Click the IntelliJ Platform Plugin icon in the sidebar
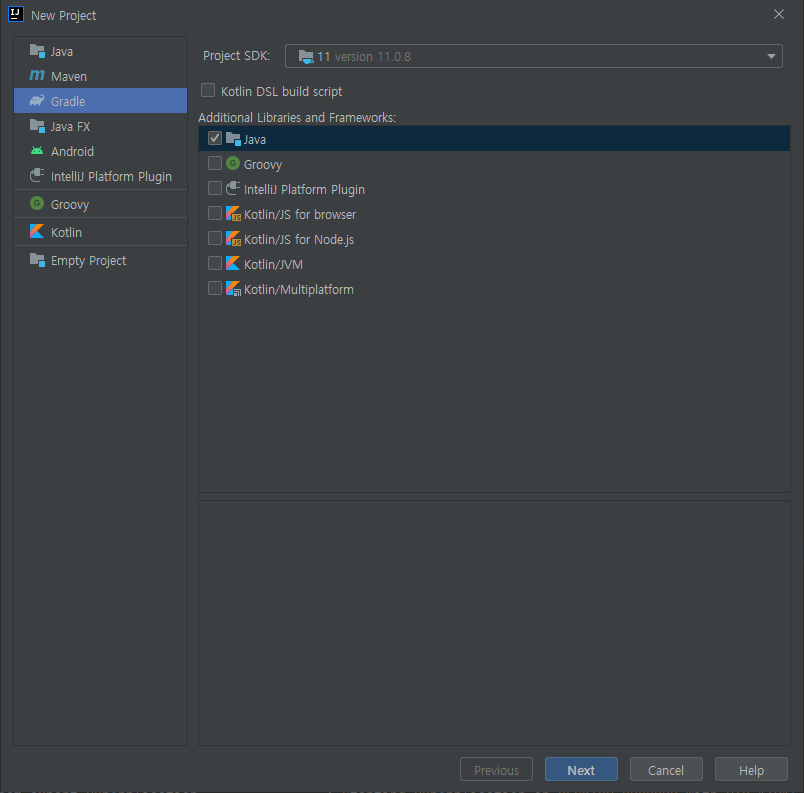 point(37,175)
